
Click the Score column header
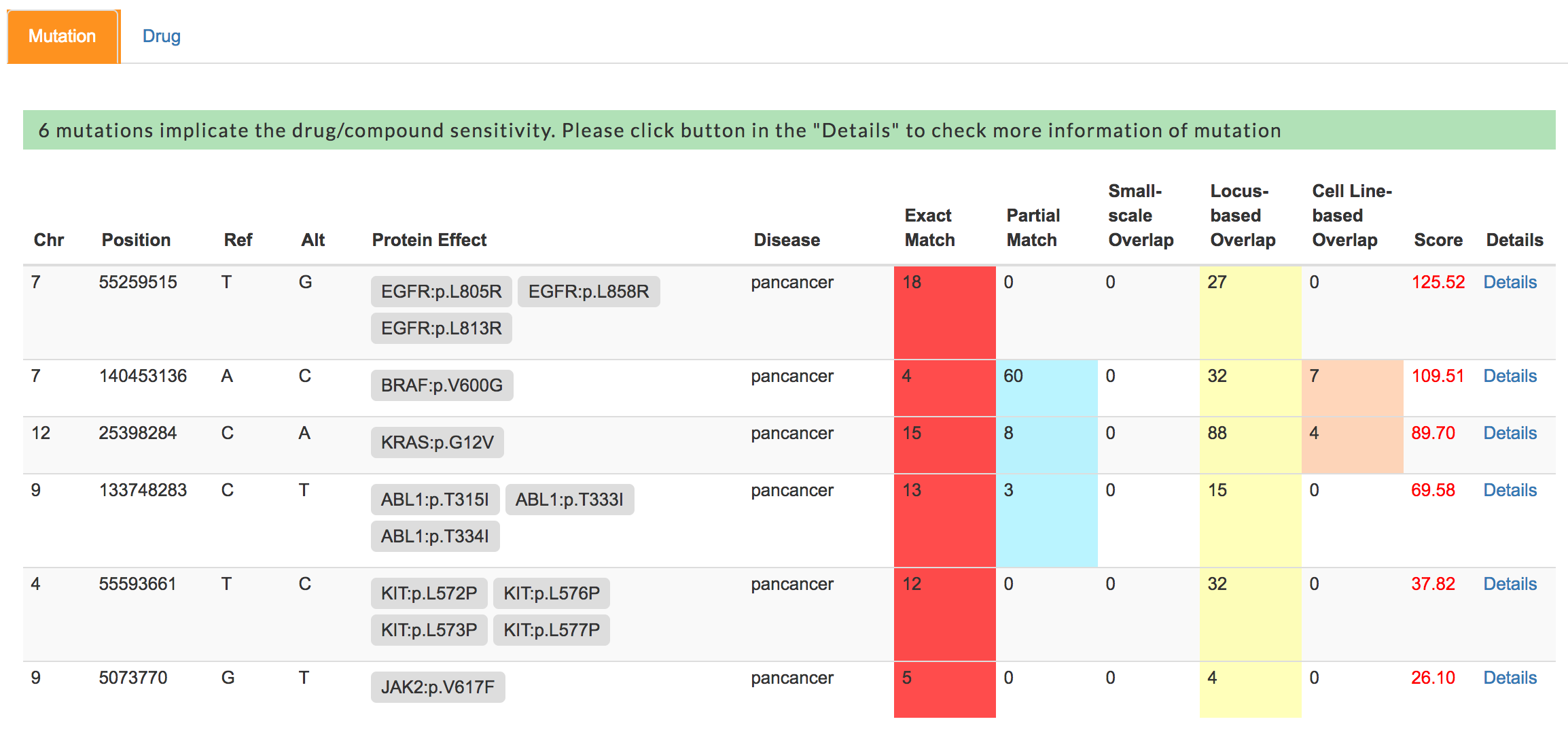(x=1438, y=240)
